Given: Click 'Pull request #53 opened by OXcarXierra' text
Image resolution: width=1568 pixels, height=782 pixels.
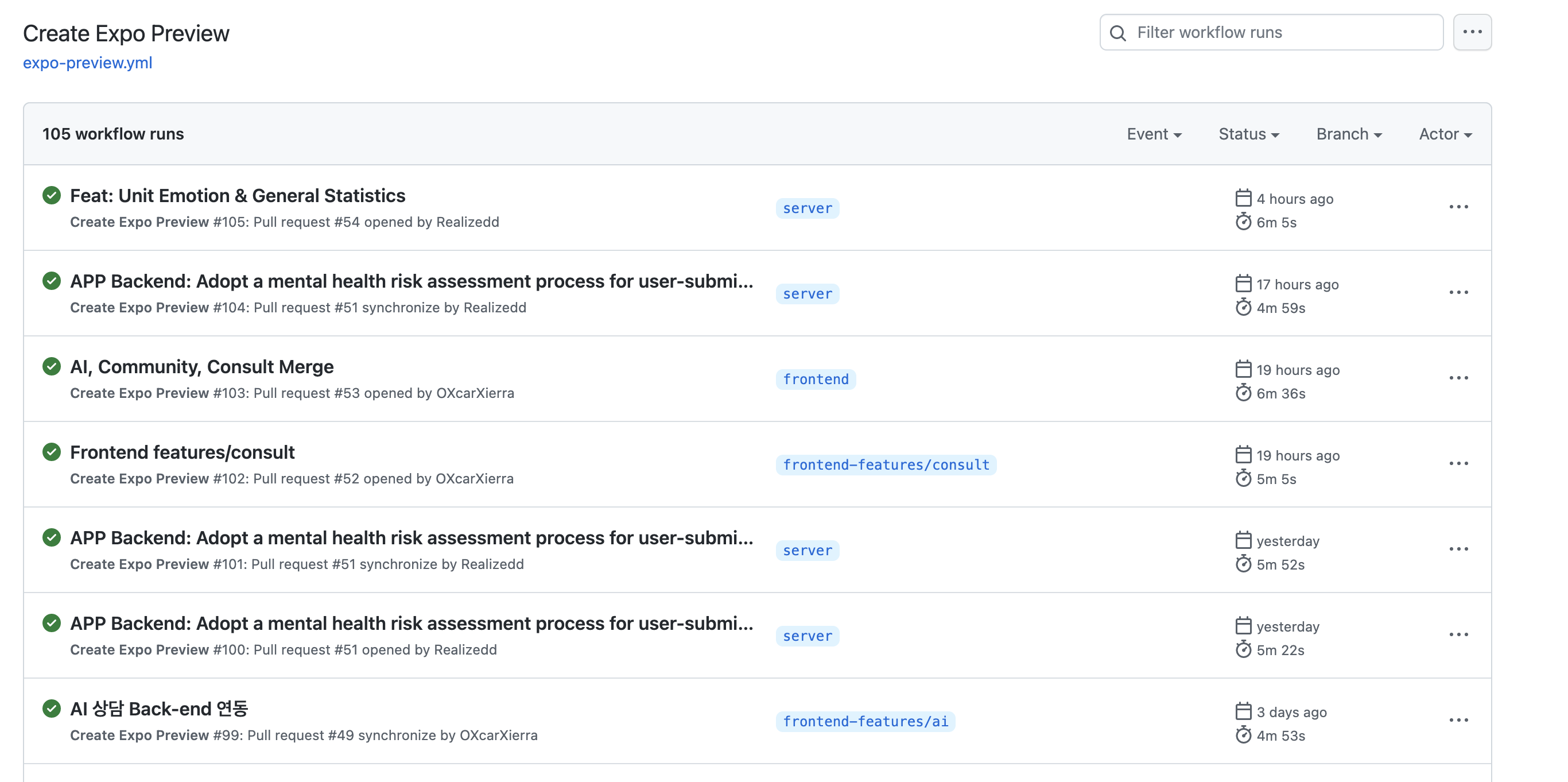Looking at the screenshot, I should [383, 393].
